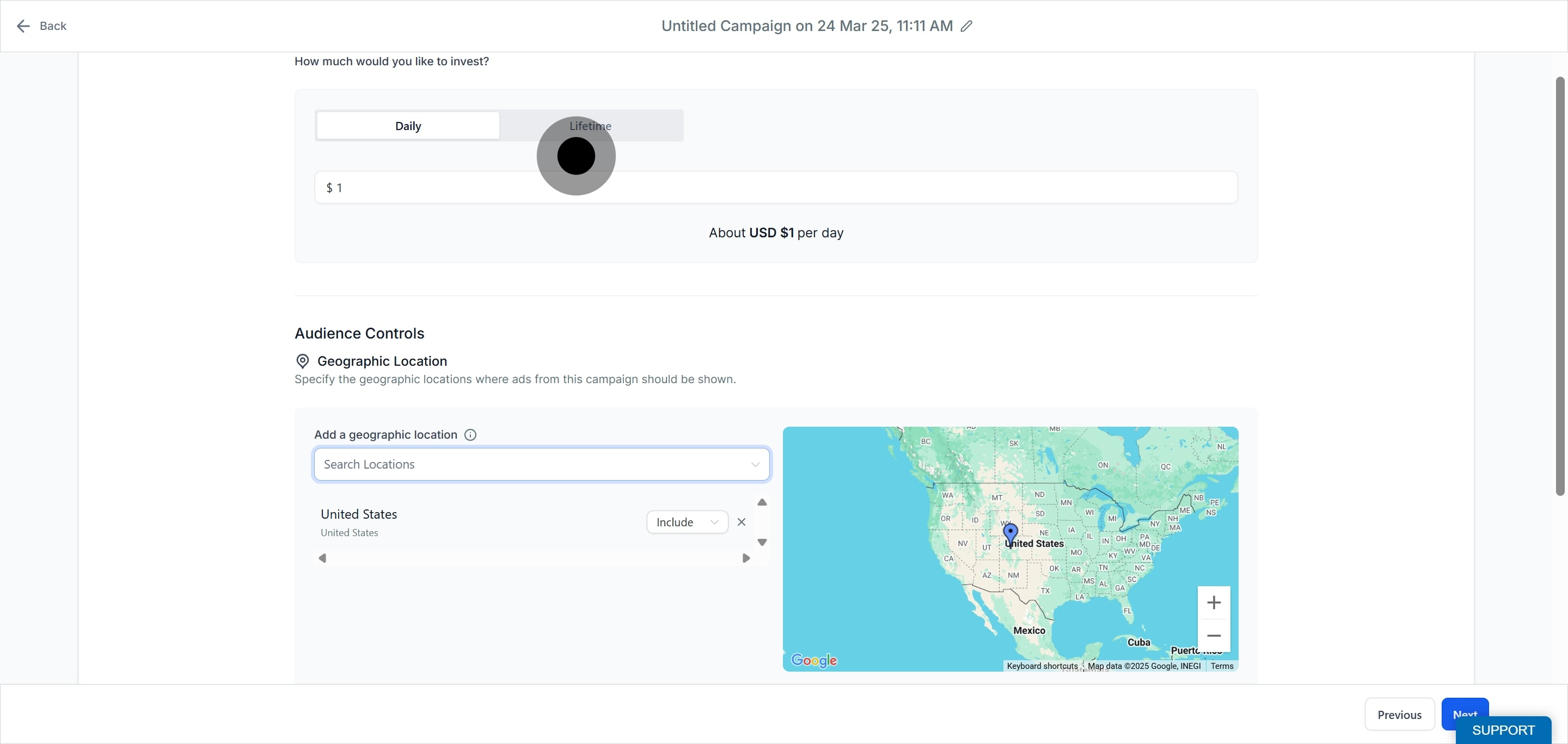Open map Terms link

(x=1222, y=666)
